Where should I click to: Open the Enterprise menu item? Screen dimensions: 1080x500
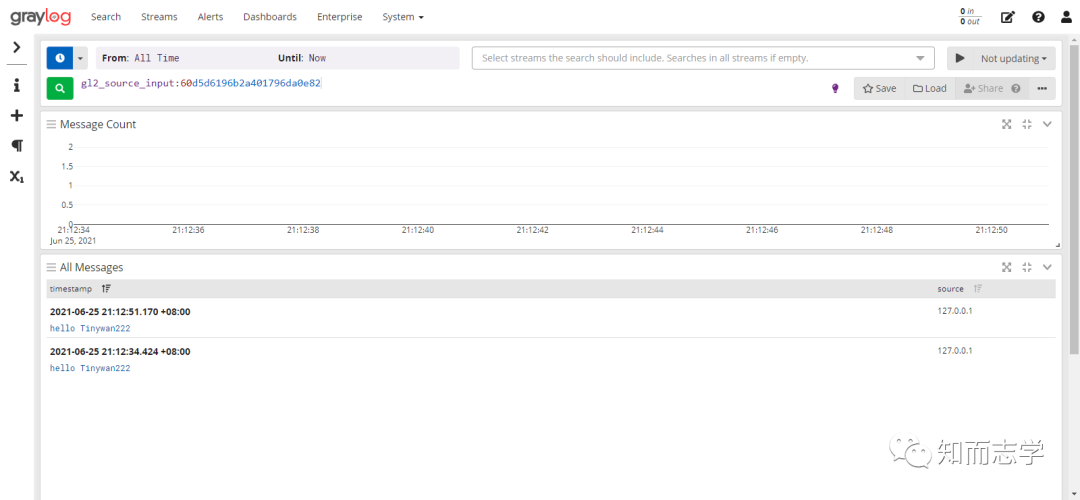point(340,17)
